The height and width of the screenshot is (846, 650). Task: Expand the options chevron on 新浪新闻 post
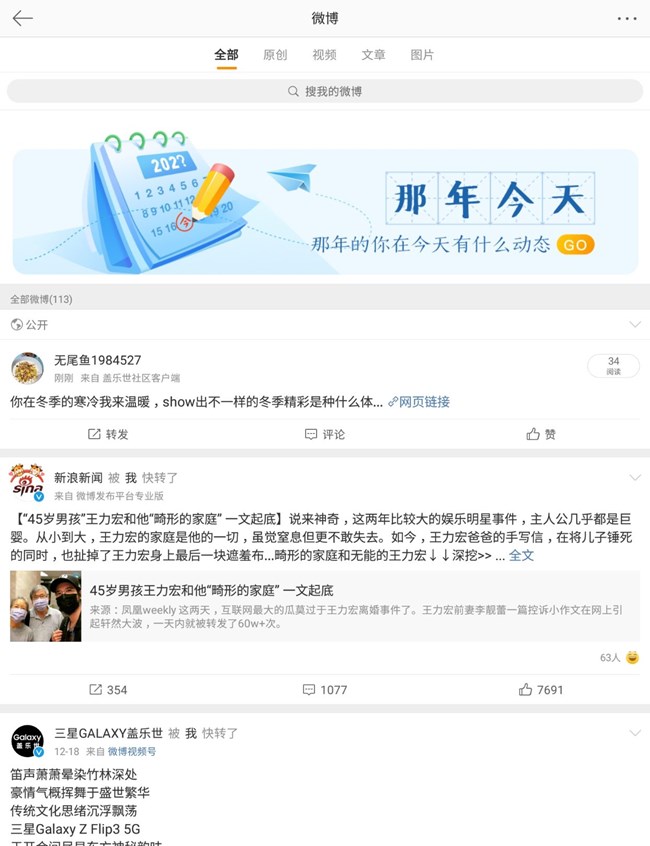635,477
